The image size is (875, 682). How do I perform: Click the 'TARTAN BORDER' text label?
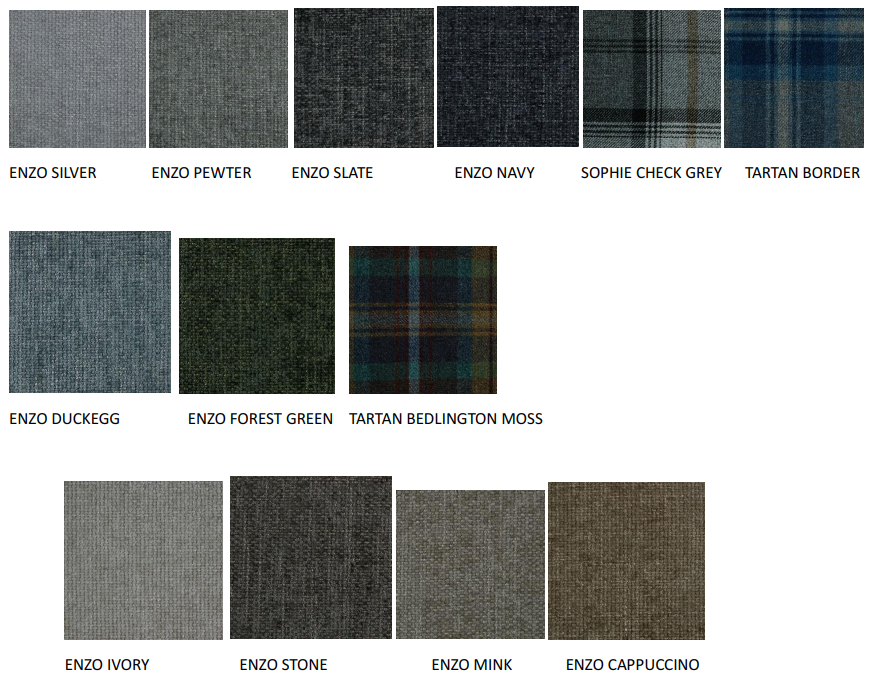802,173
